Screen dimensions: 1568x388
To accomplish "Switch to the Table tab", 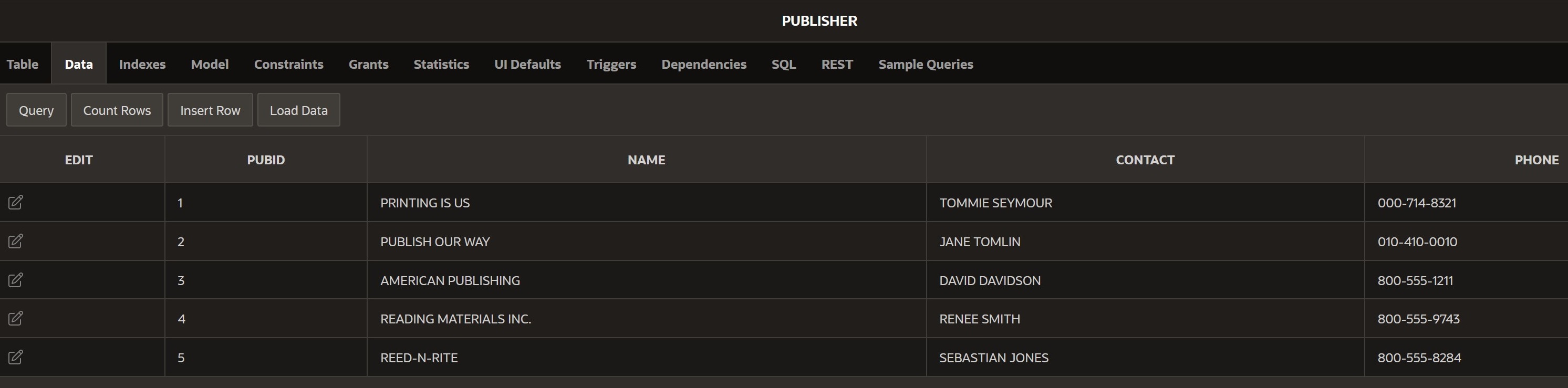I will [x=23, y=64].
